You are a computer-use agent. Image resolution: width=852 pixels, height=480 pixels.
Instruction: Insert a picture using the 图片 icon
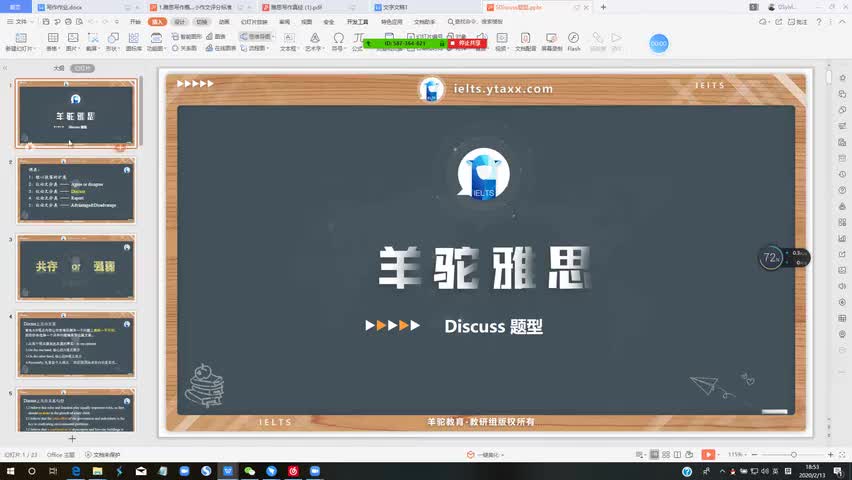[73, 38]
